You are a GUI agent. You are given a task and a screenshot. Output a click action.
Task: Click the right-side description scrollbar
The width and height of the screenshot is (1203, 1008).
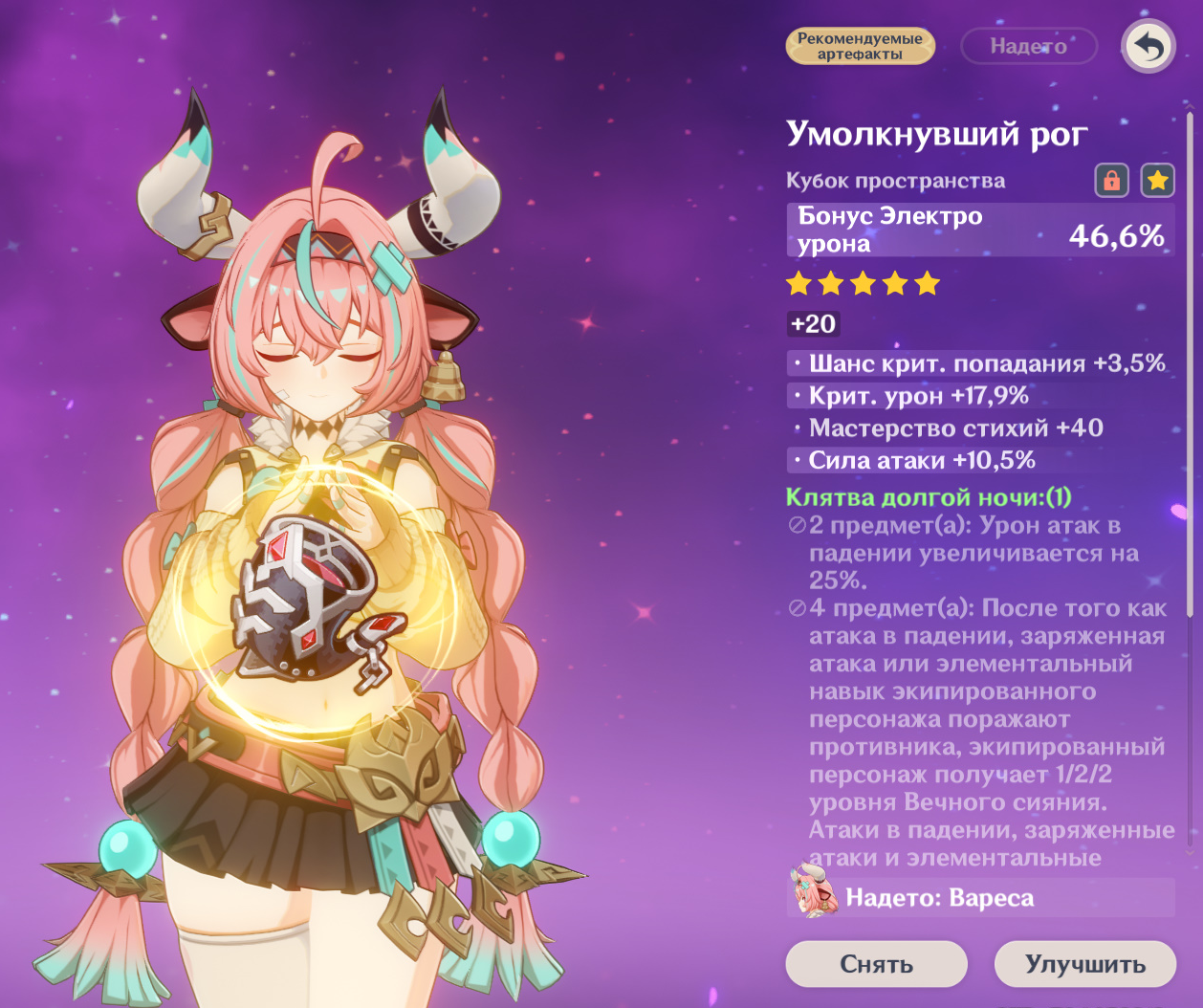(x=1190, y=363)
